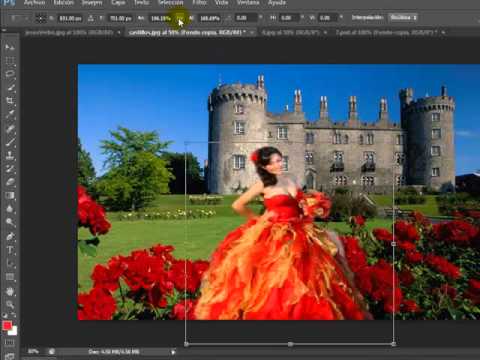
Task: Open the Capa menu
Action: click(x=118, y=3)
